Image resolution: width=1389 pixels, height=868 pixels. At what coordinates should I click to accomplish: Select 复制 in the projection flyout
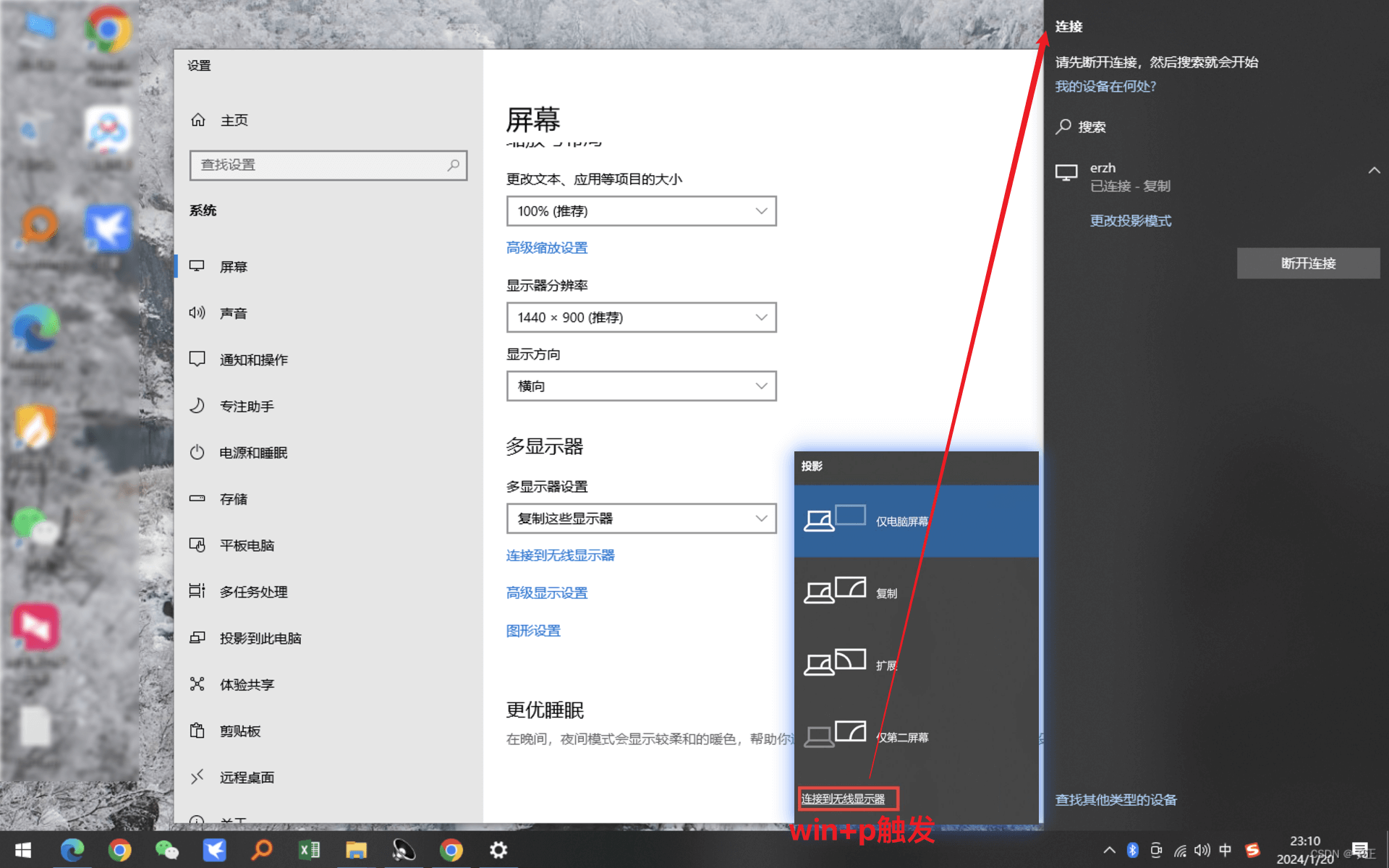coord(836,590)
